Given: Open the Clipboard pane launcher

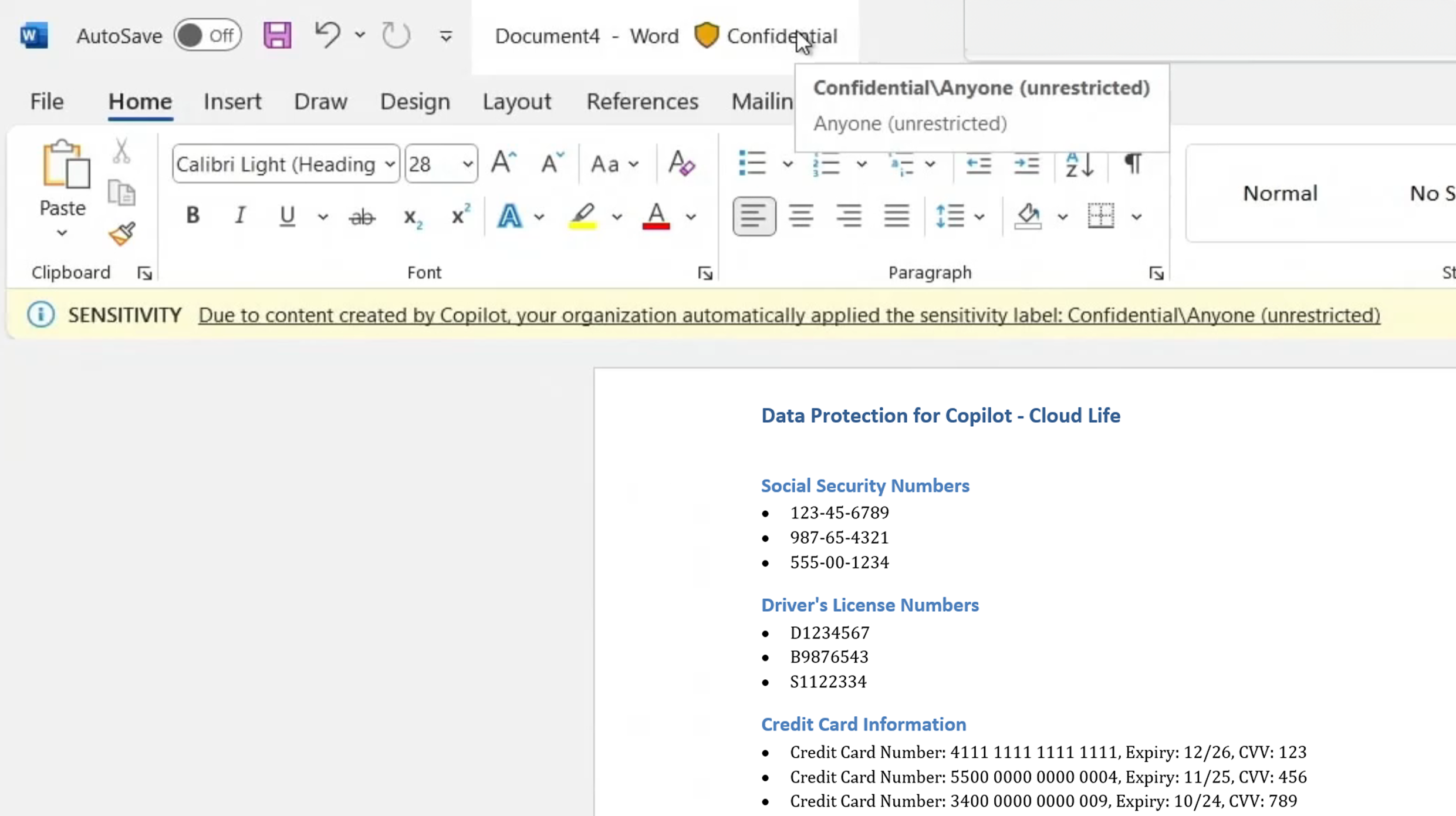Looking at the screenshot, I should click(x=144, y=274).
